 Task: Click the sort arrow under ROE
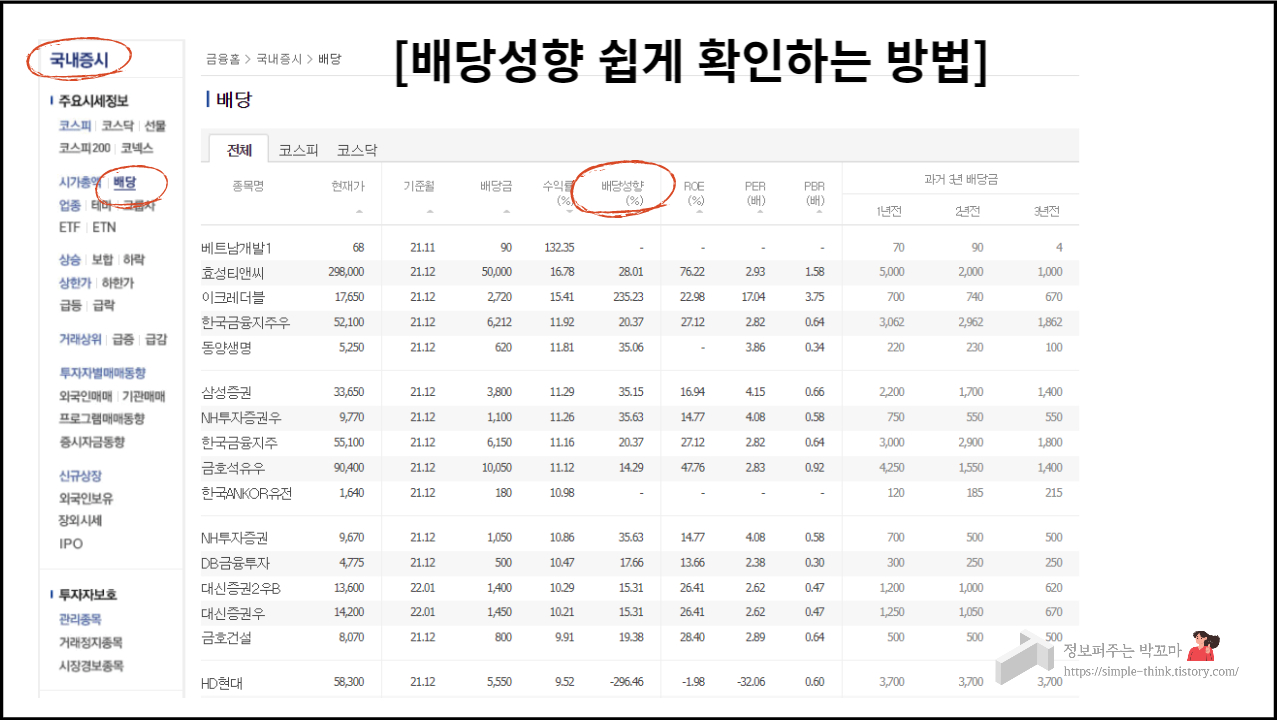(699, 211)
